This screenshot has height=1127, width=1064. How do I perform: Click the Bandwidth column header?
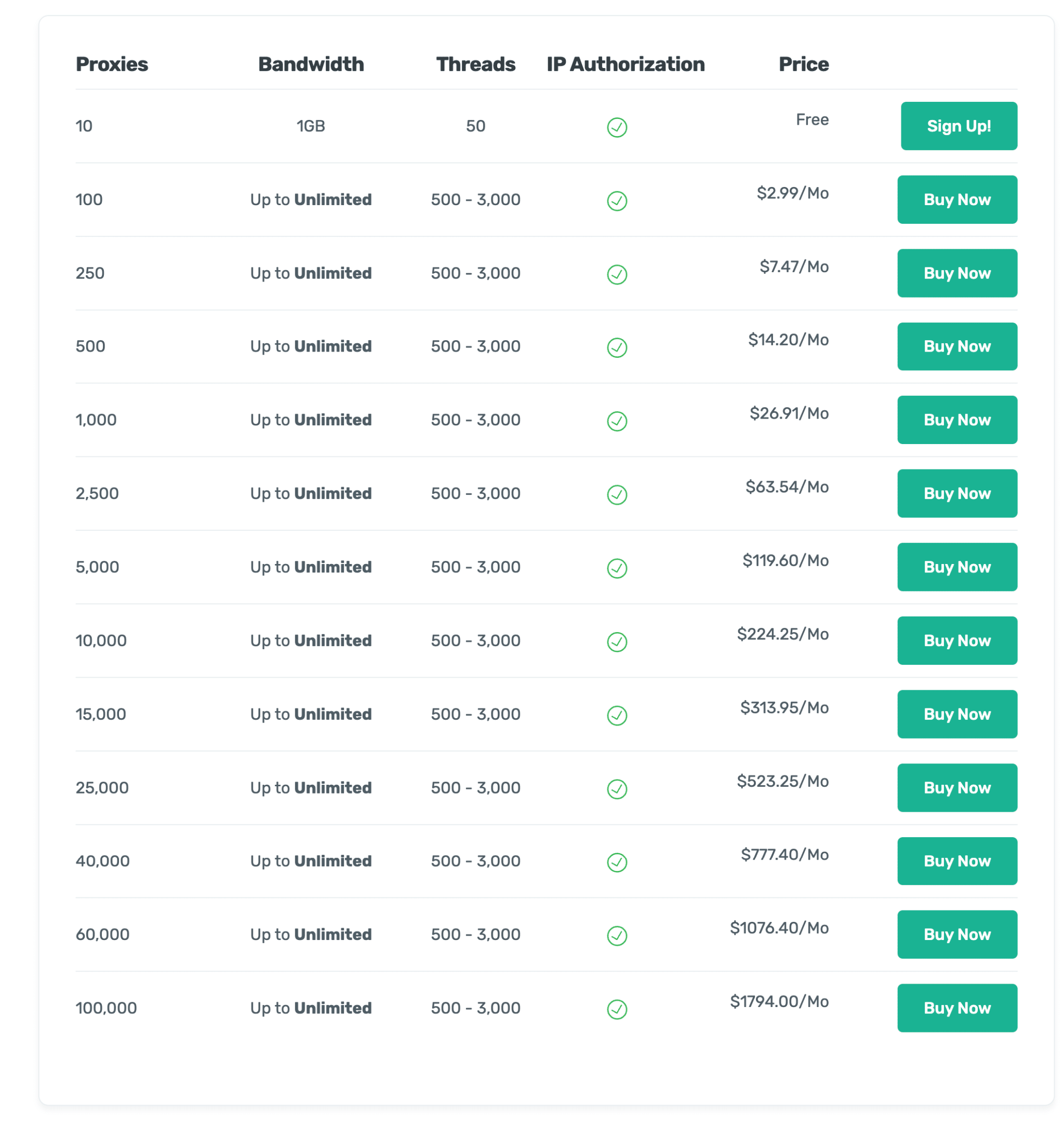point(311,64)
